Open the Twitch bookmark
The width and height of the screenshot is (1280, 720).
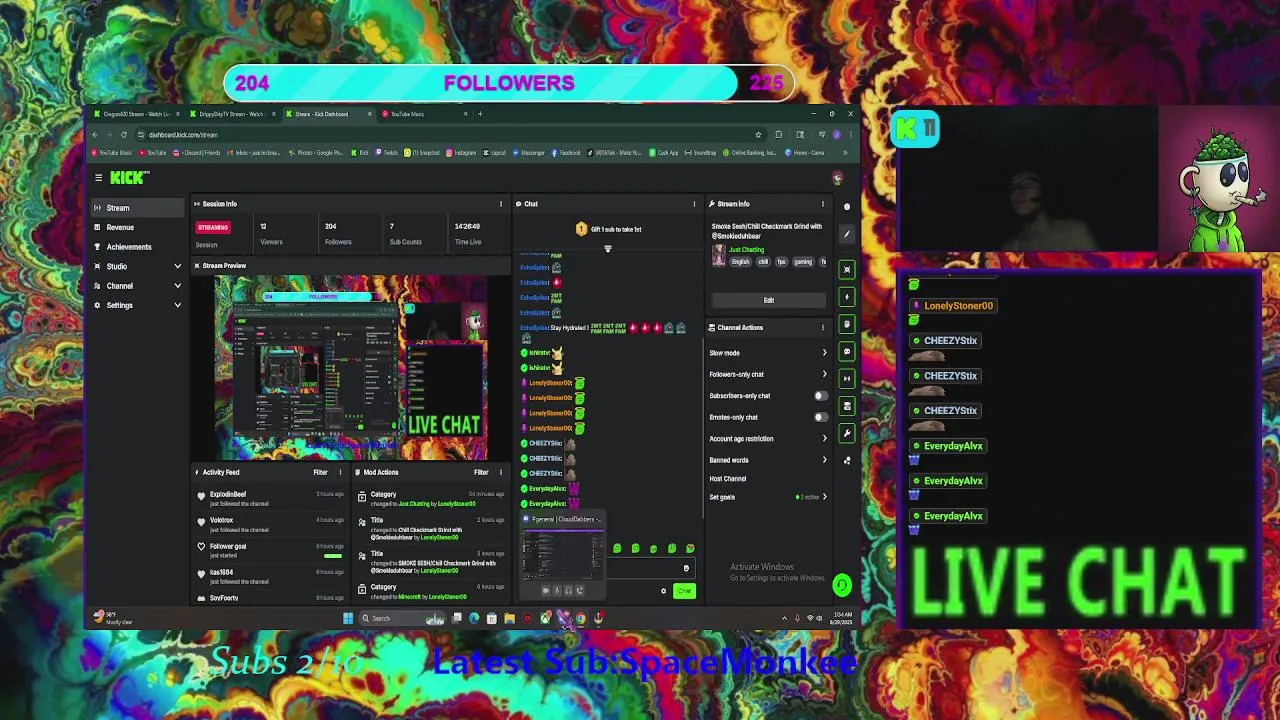click(x=387, y=153)
